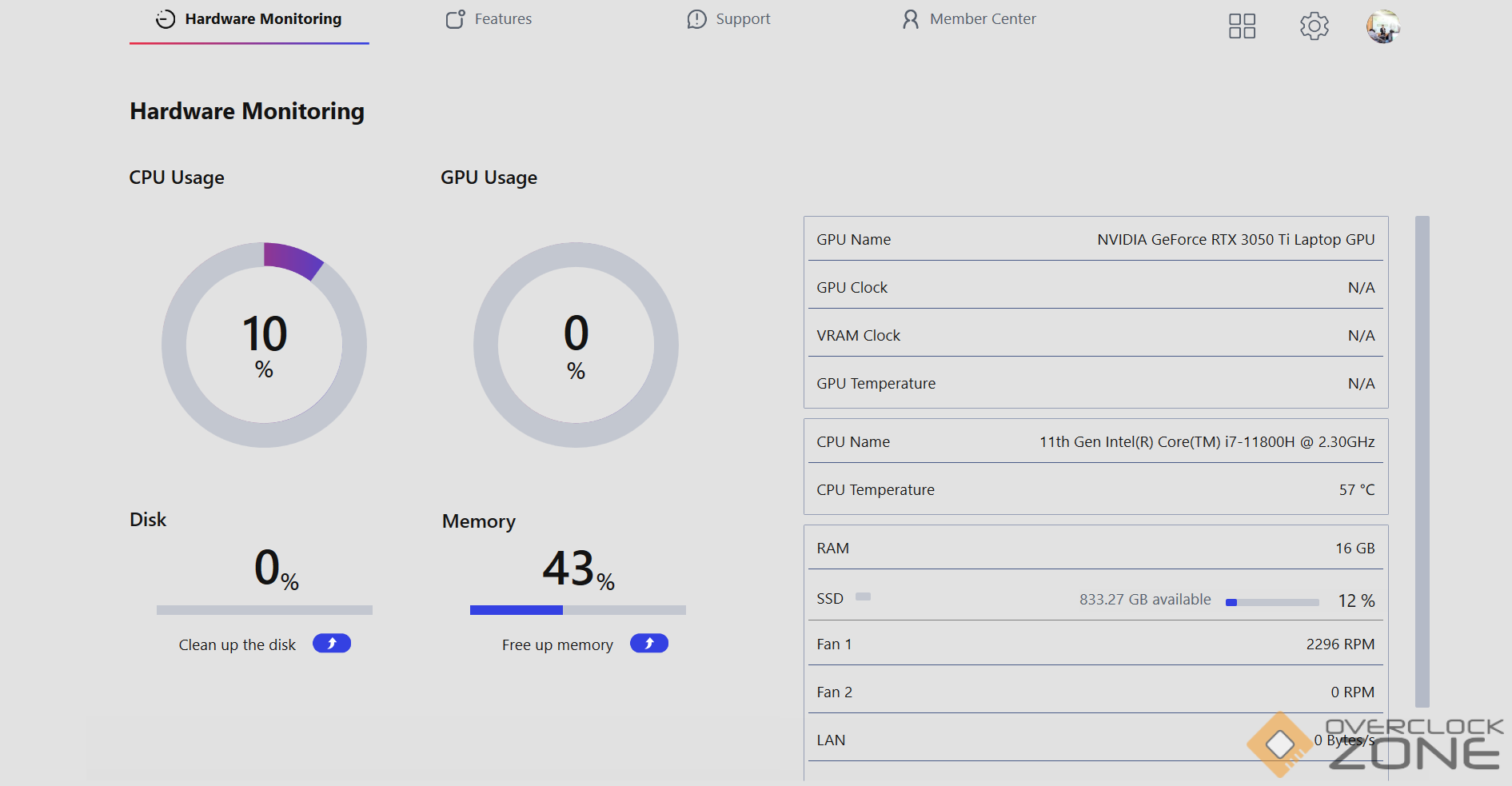Click the small SSD drive indicator icon
This screenshot has height=786, width=1512.
pyautogui.click(x=863, y=596)
